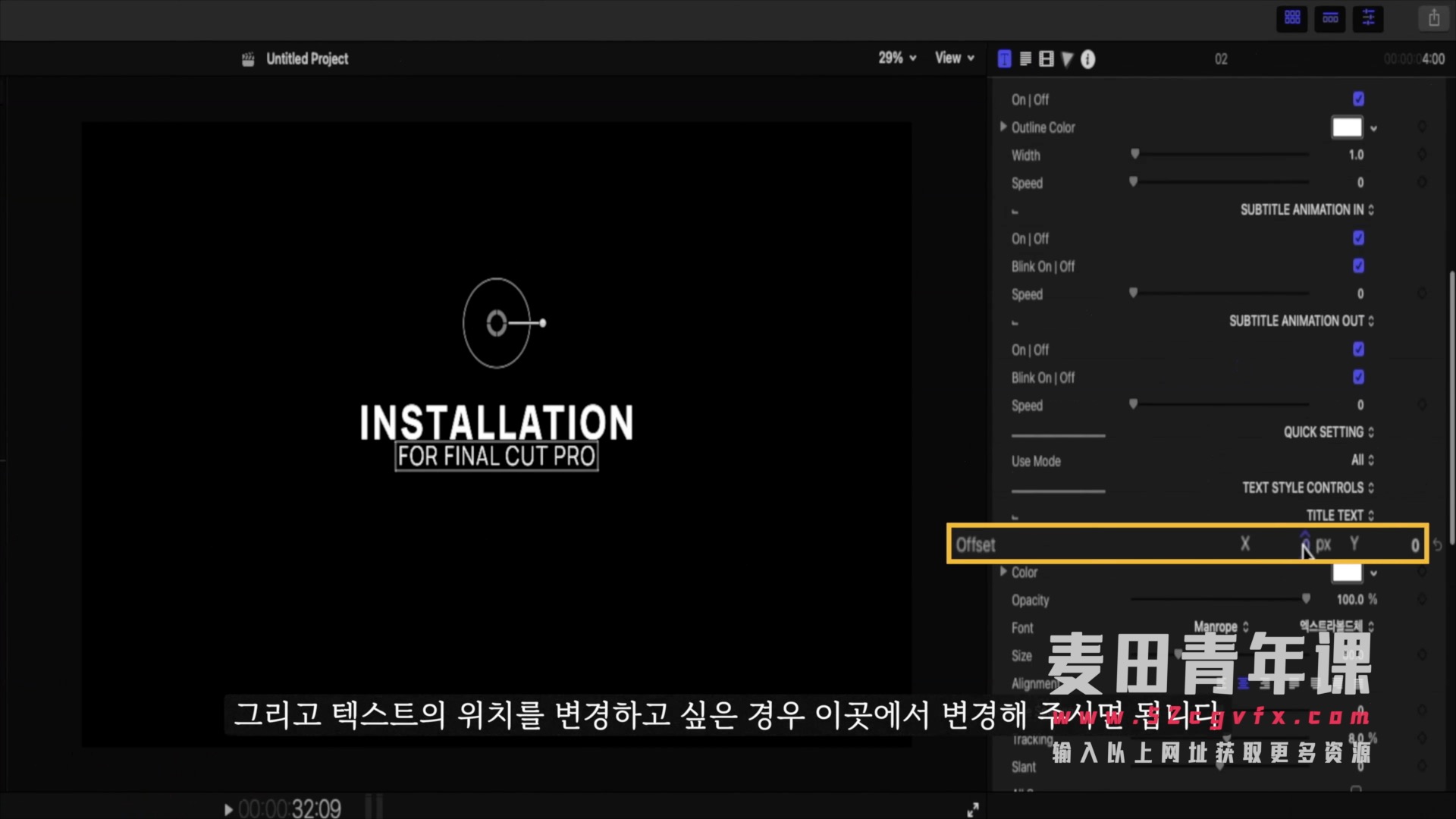Screen dimensions: 1456x819
Task: Click the clapperboard icon beside Untitled Project
Action: click(x=248, y=59)
